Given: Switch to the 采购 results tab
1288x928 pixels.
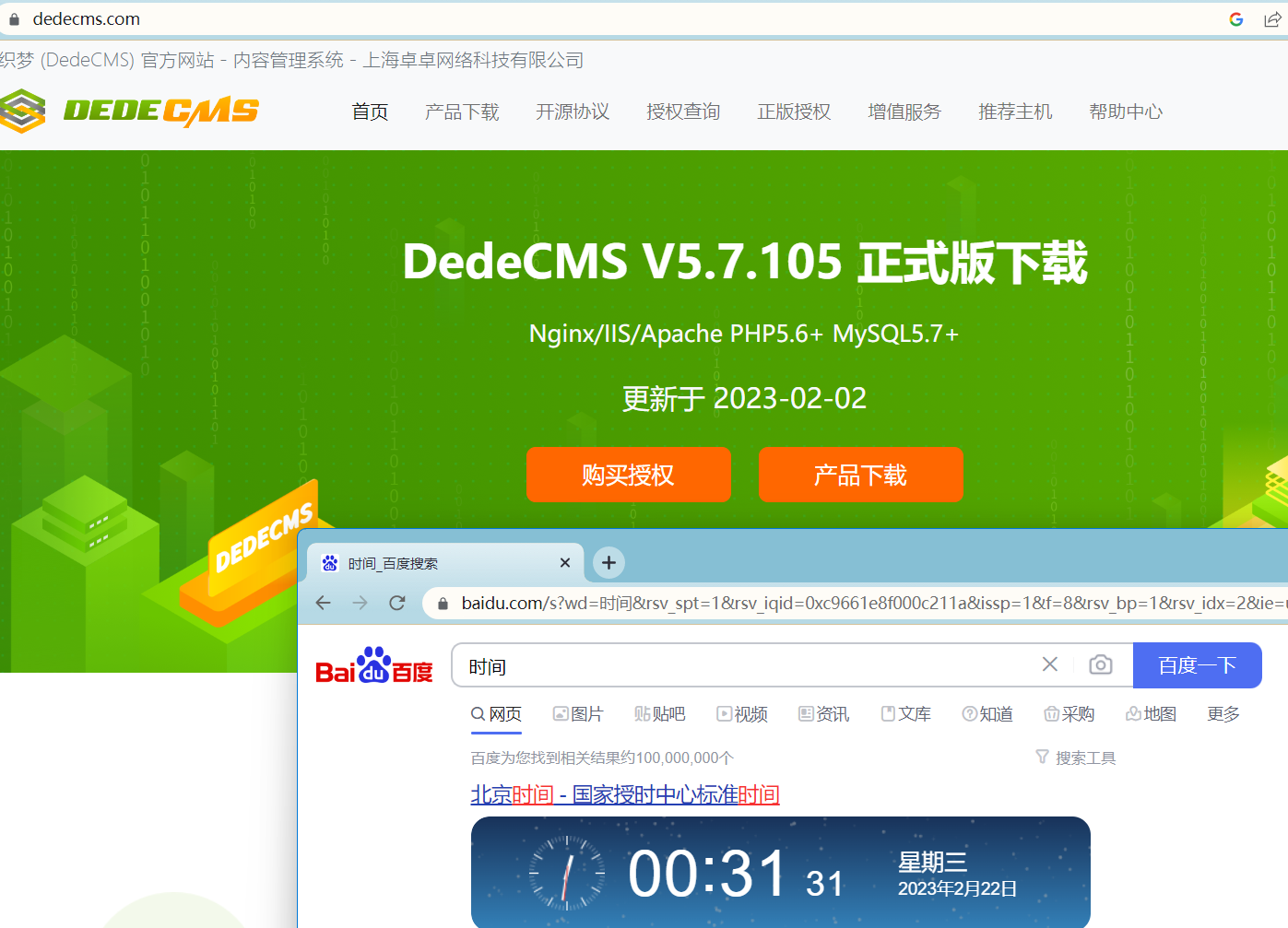Looking at the screenshot, I should (1069, 714).
